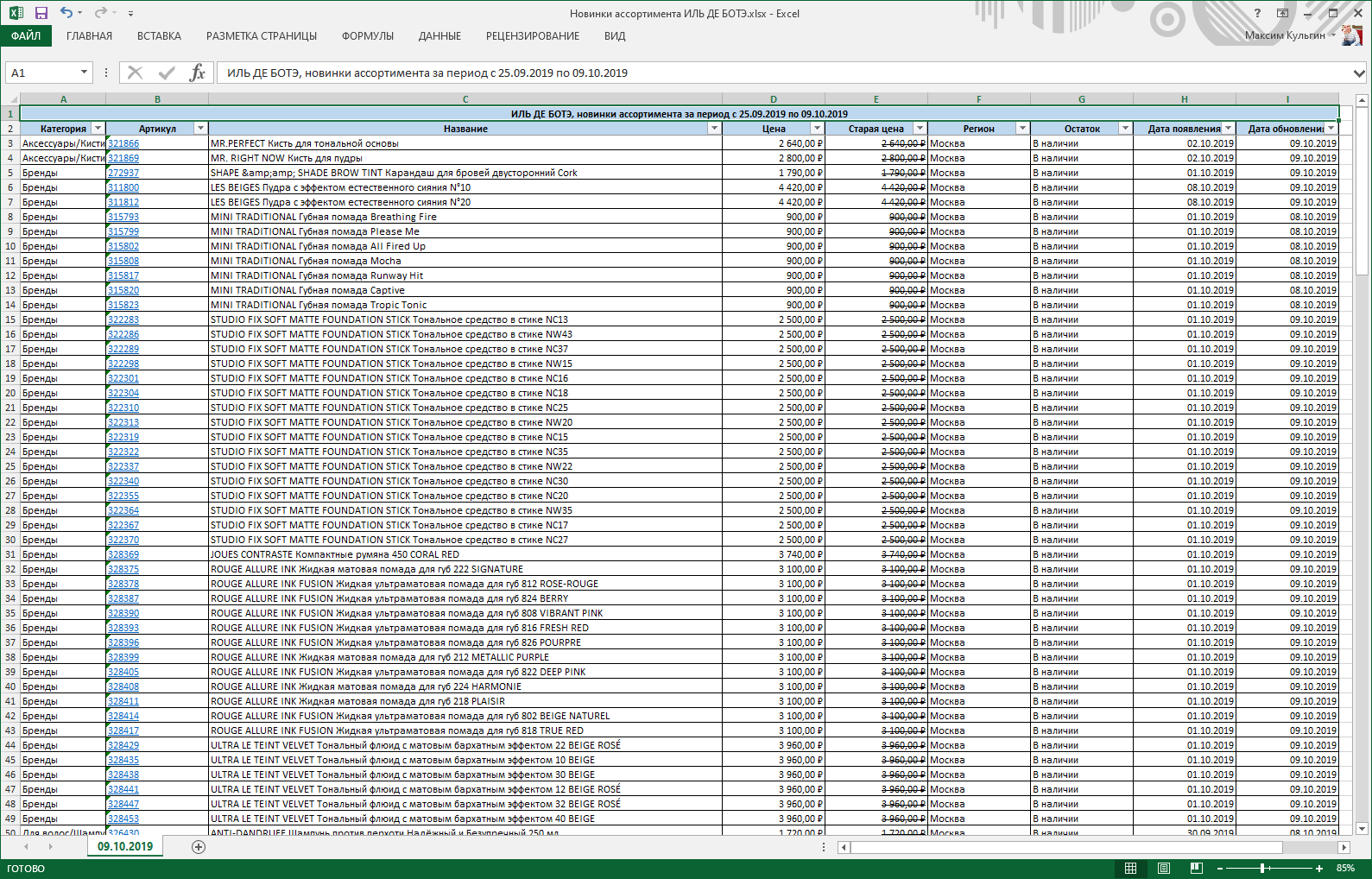Add a new sheet with plus icon
1372x879 pixels.
coord(199,847)
